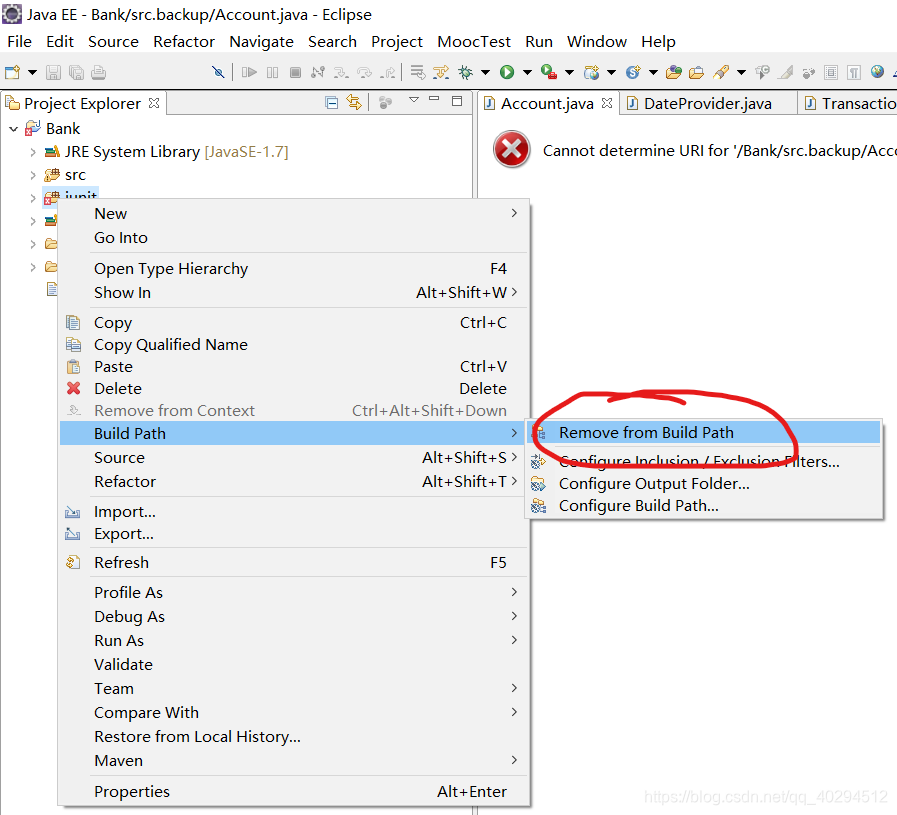
Task: Choose Export... from context menu
Action: [x=295, y=534]
